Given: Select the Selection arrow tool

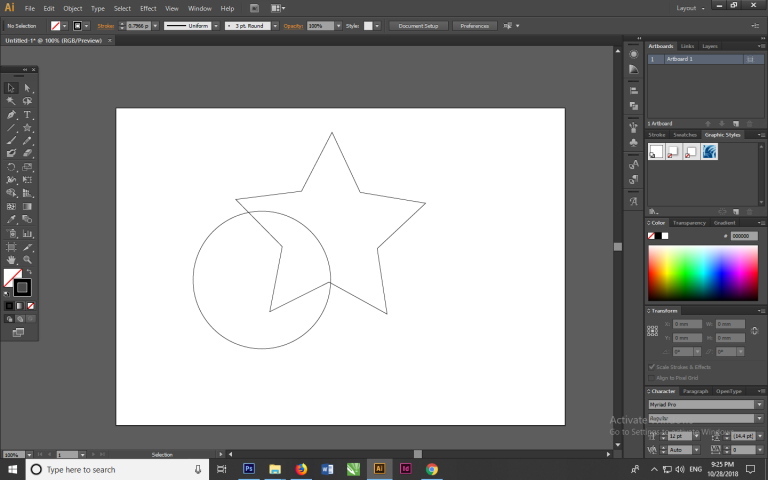Looking at the screenshot, I should pos(11,88).
